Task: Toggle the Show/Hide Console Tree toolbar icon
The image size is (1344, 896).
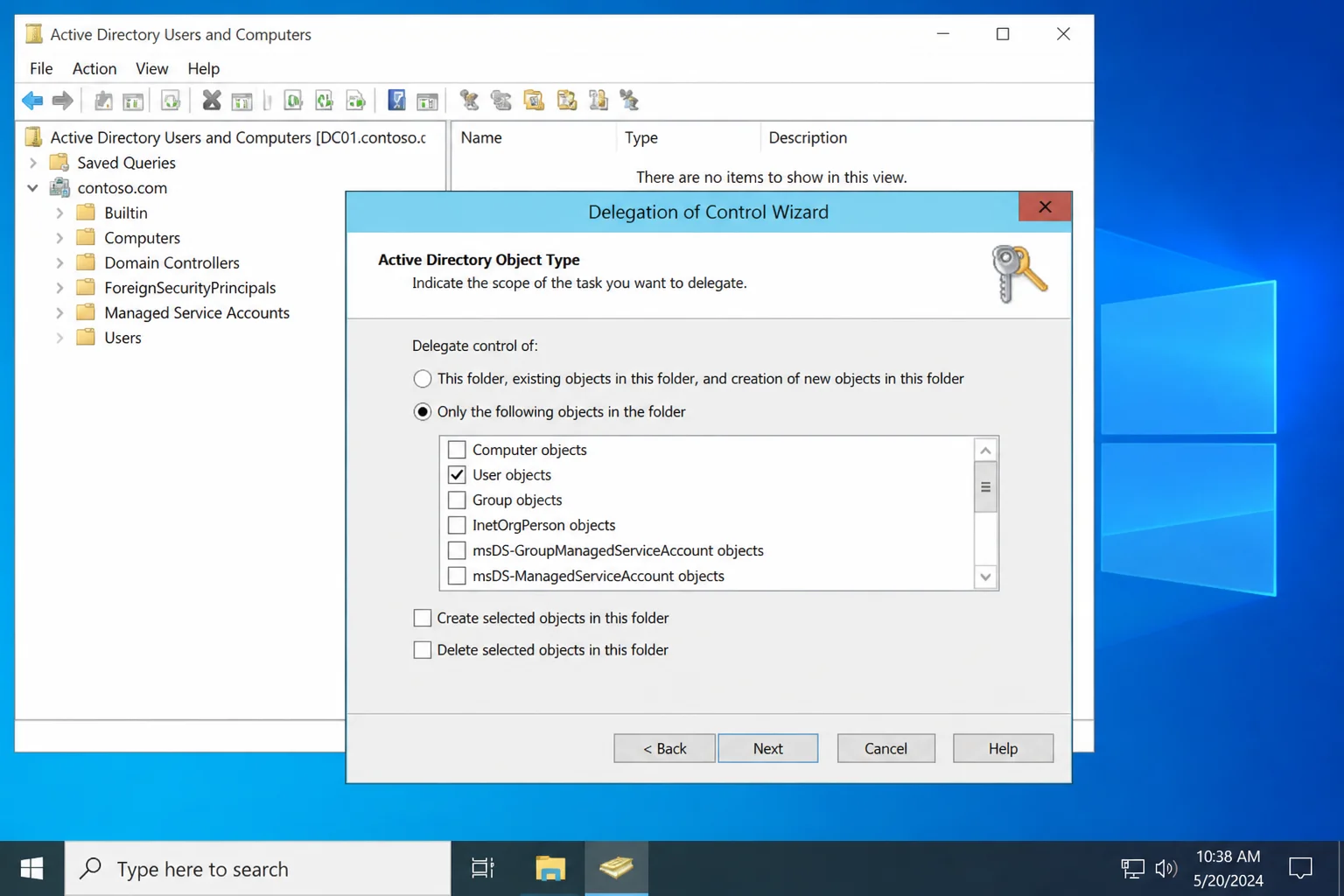Action: pos(133,101)
